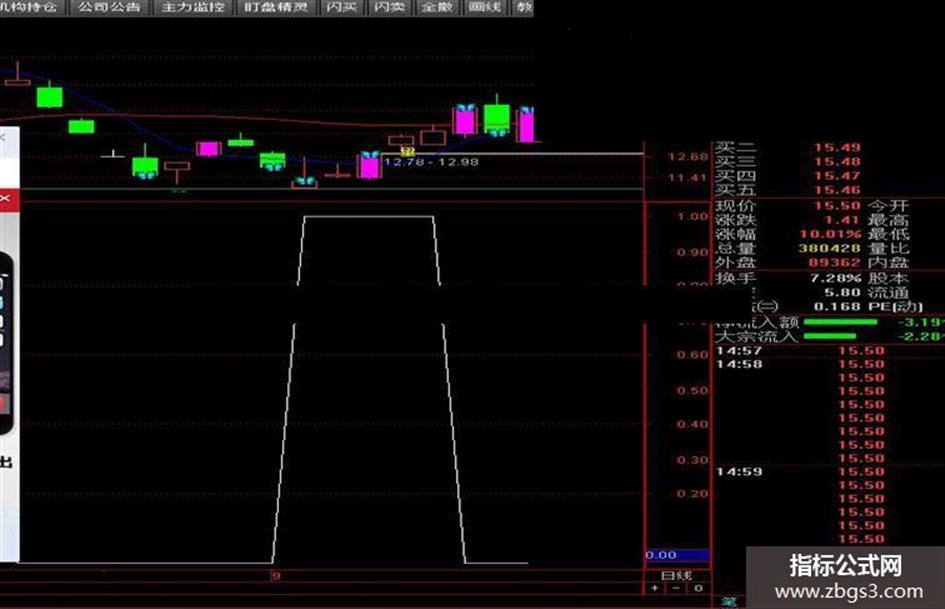Click the 大宗流入 green progress bar
The height and width of the screenshot is (609, 945).
[830, 336]
